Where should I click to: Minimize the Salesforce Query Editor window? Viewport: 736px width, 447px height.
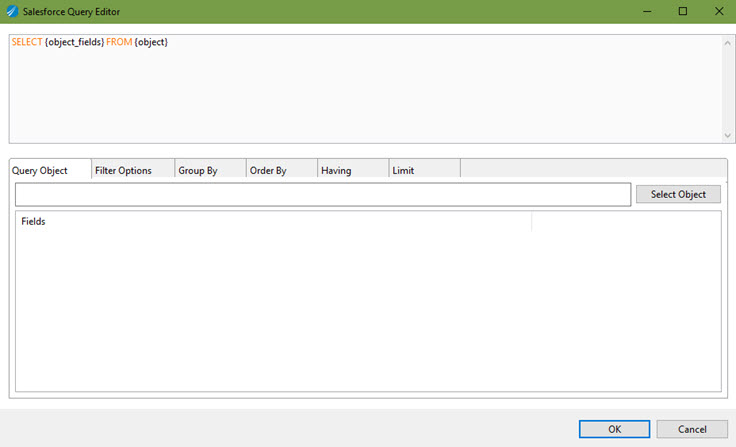pos(647,11)
